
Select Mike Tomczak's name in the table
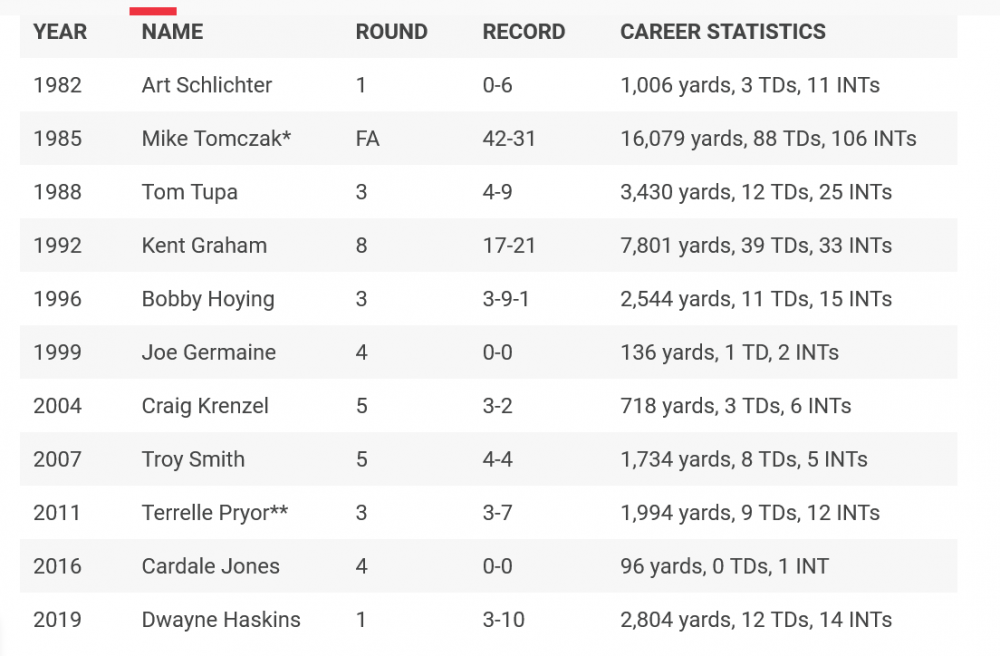(x=216, y=139)
